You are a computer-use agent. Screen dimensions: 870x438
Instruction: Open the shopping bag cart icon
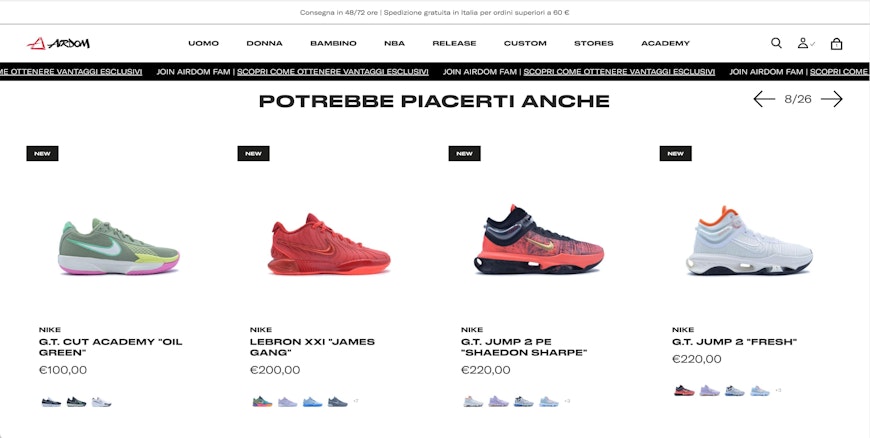tap(836, 43)
